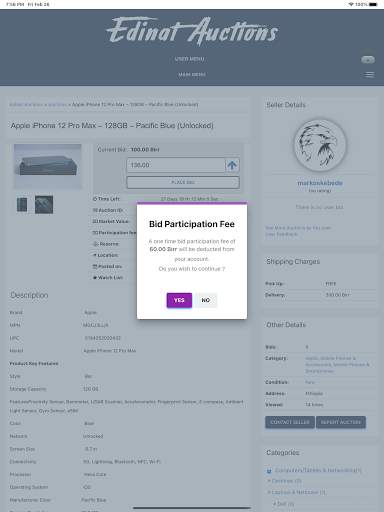This screenshot has height=512, width=384.
Task: Click the 50.00 Birr fee amount text
Action: tap(163, 249)
